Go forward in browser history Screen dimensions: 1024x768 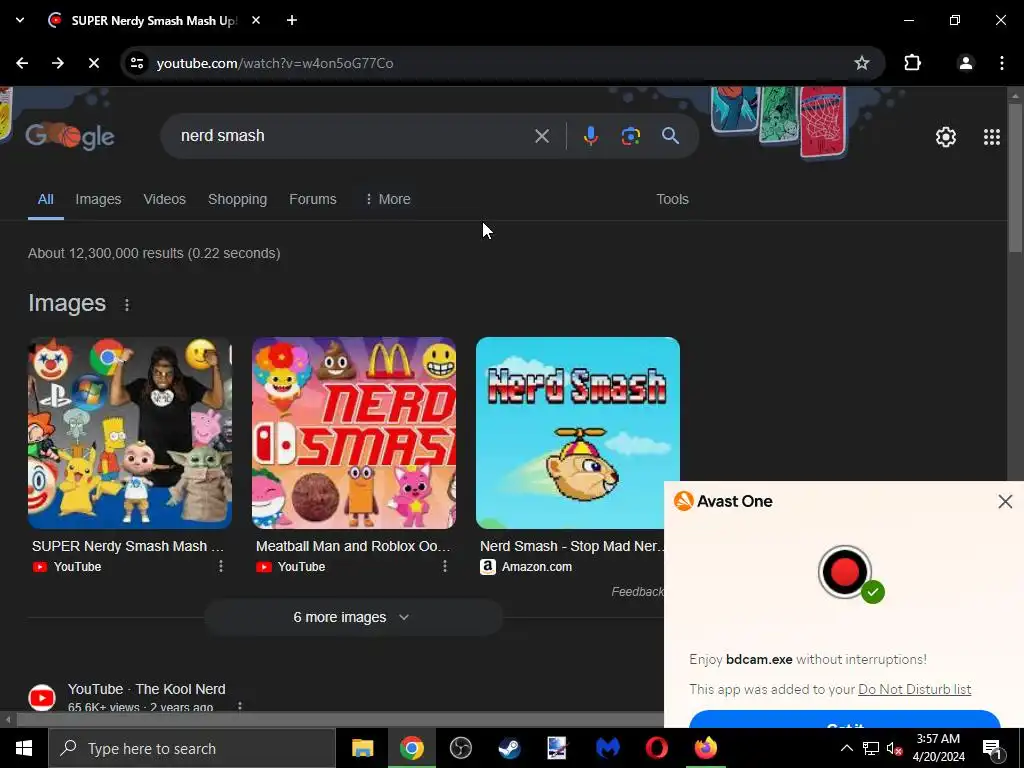click(x=58, y=63)
